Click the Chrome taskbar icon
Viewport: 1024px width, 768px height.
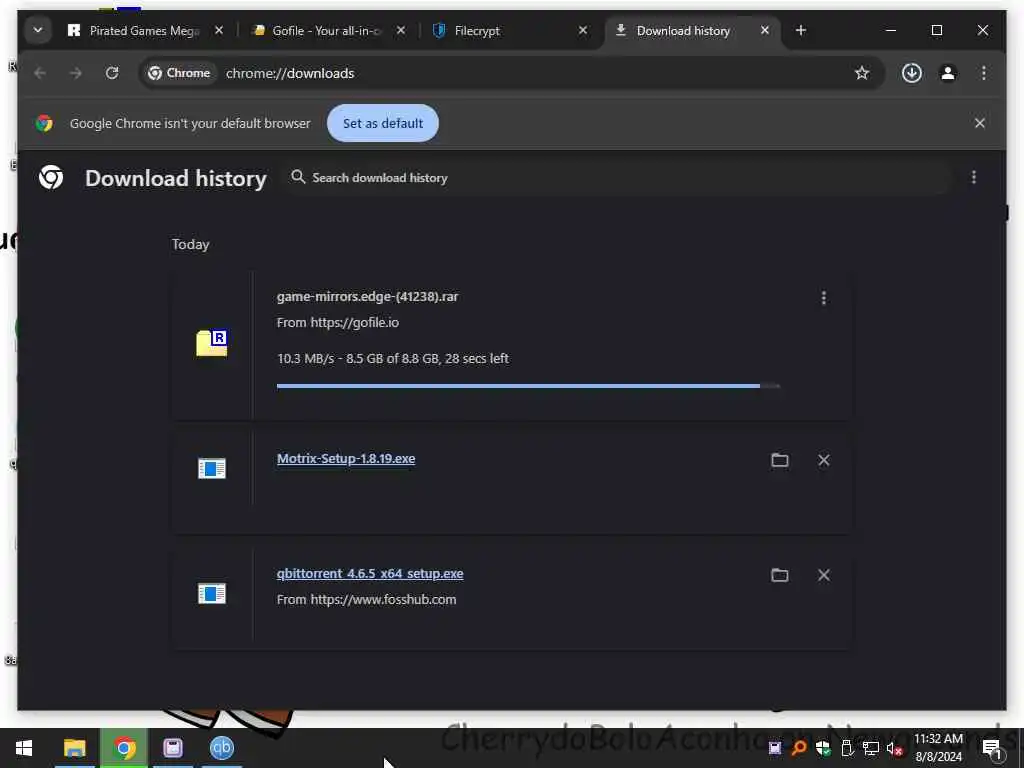(x=124, y=748)
